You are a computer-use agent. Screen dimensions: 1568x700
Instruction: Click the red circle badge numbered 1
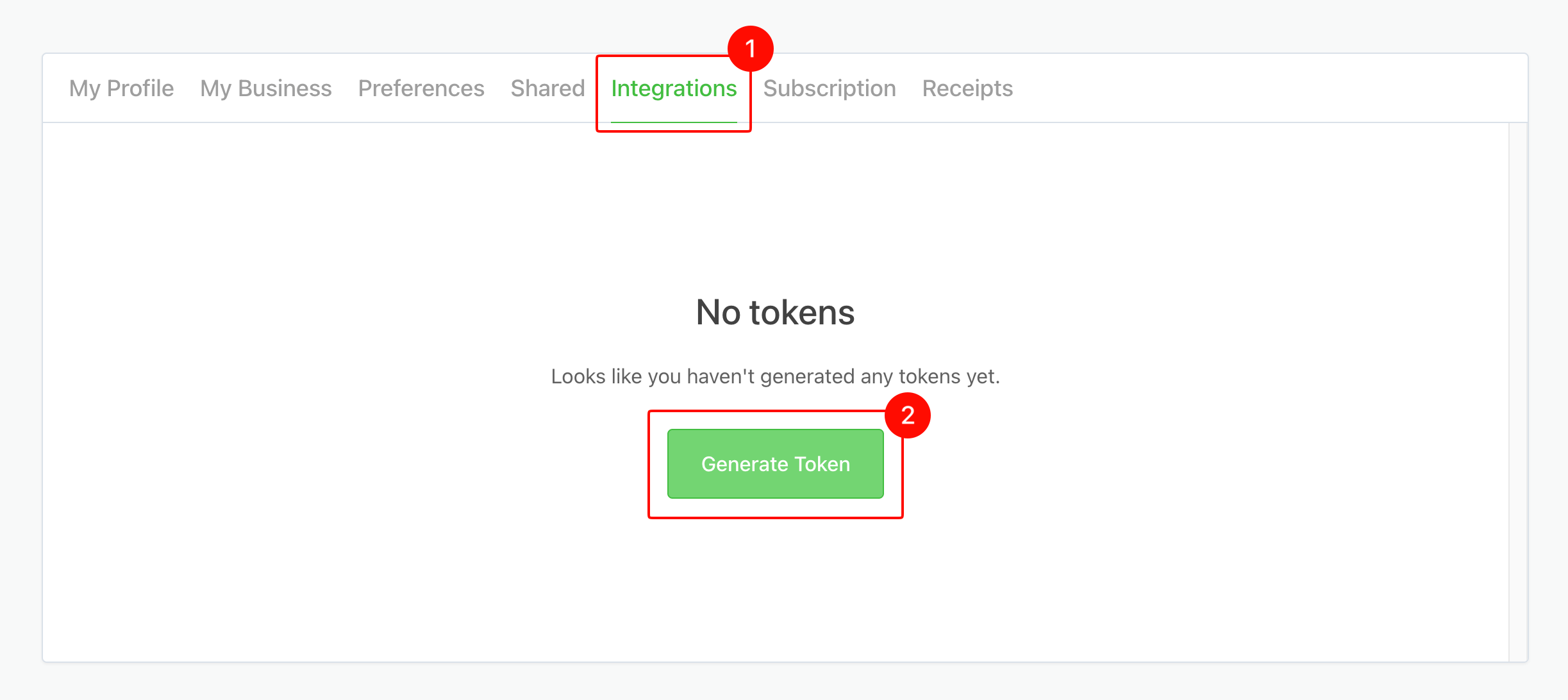(751, 49)
